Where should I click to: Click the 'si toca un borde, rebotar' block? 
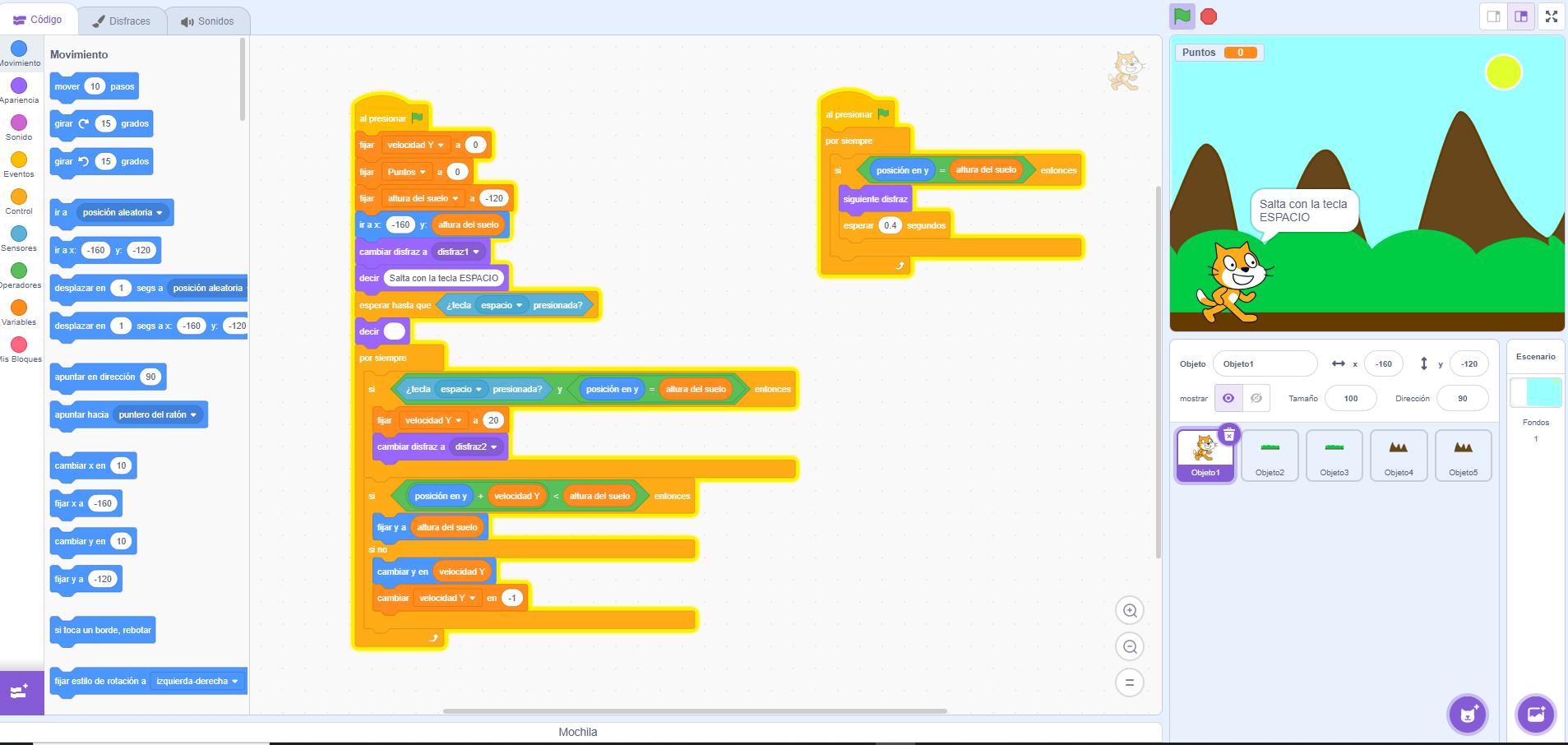[103, 630]
